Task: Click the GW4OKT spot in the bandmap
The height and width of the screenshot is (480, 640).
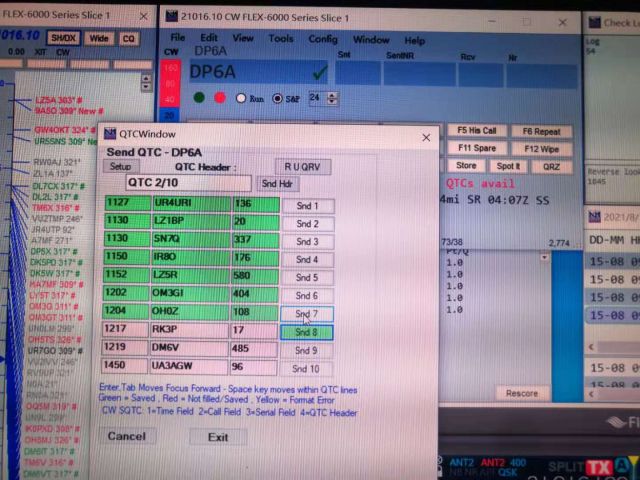Action: pyautogui.click(x=65, y=130)
